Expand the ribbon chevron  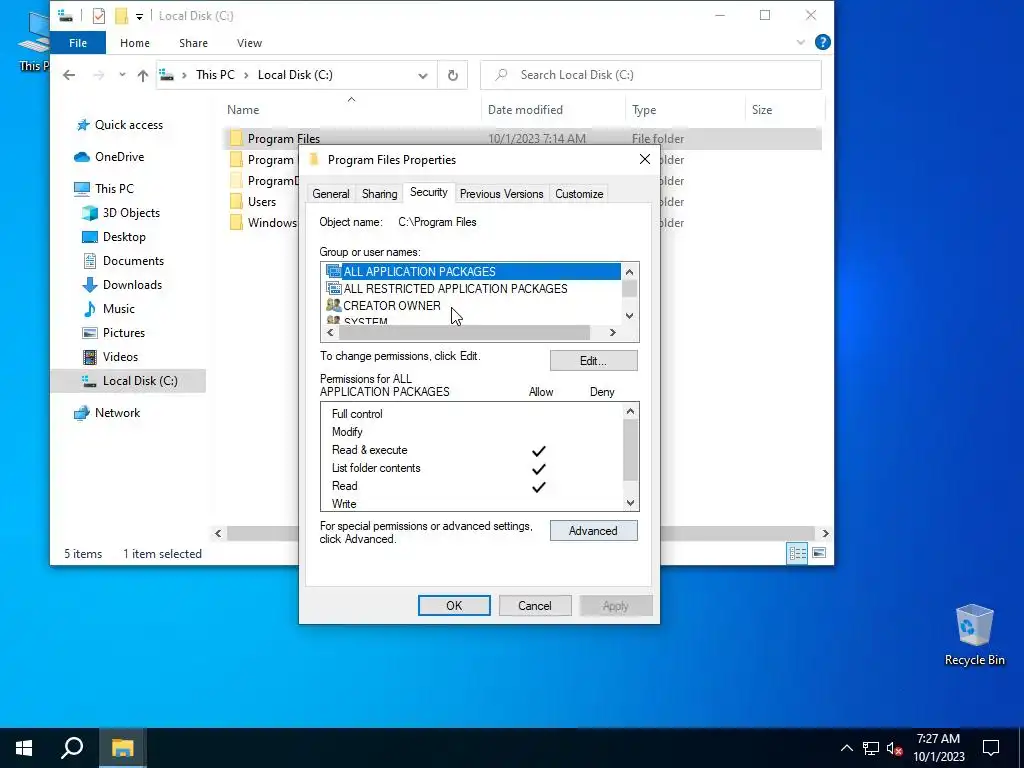click(801, 42)
